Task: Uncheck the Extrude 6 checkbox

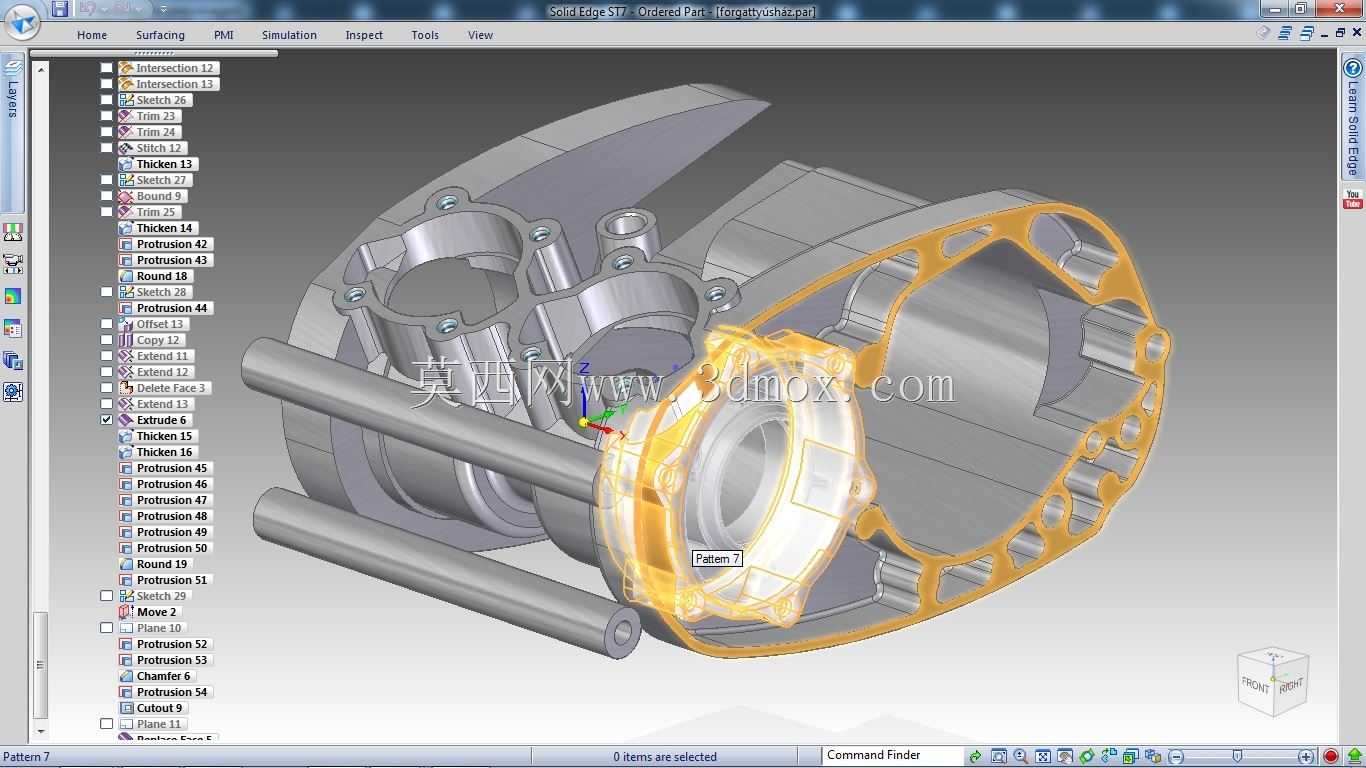Action: pos(107,420)
